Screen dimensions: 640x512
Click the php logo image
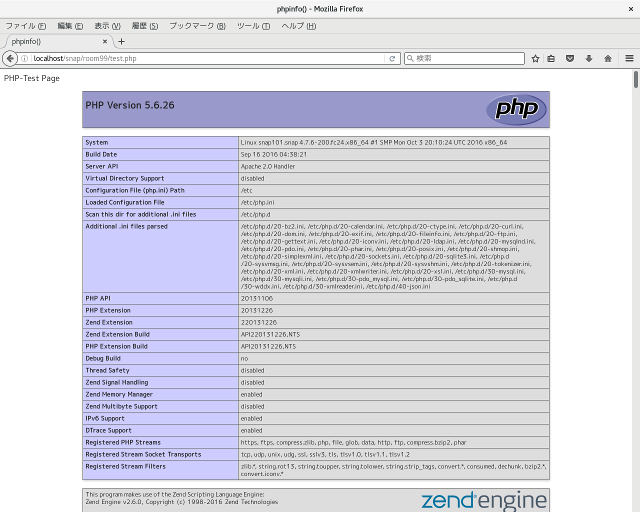(x=516, y=109)
